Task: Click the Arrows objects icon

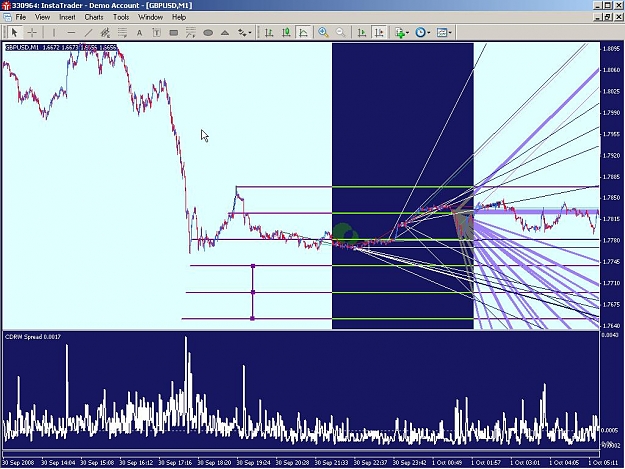Action: coord(242,33)
